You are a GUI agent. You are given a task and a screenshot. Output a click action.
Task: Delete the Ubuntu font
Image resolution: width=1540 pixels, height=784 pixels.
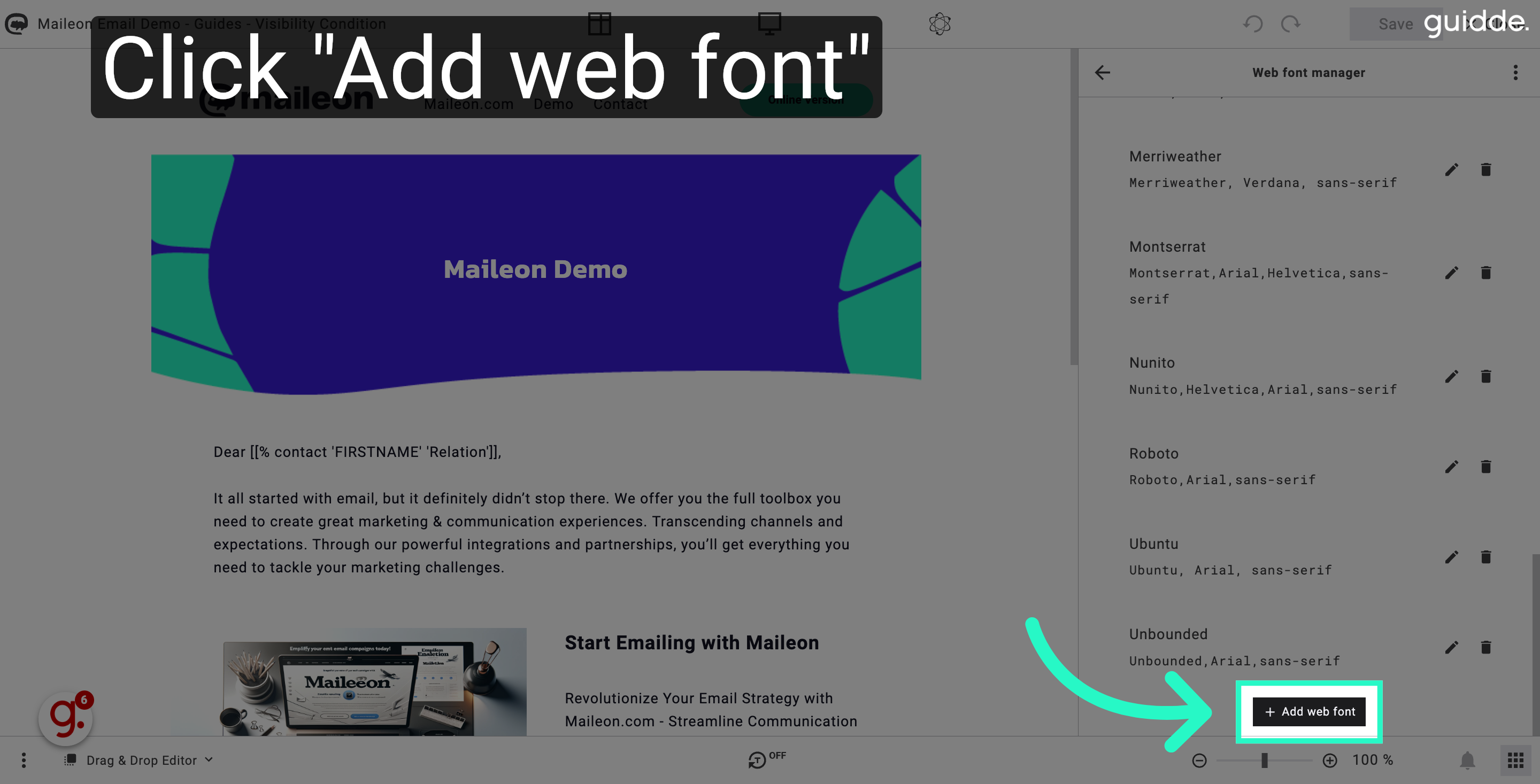(1485, 557)
